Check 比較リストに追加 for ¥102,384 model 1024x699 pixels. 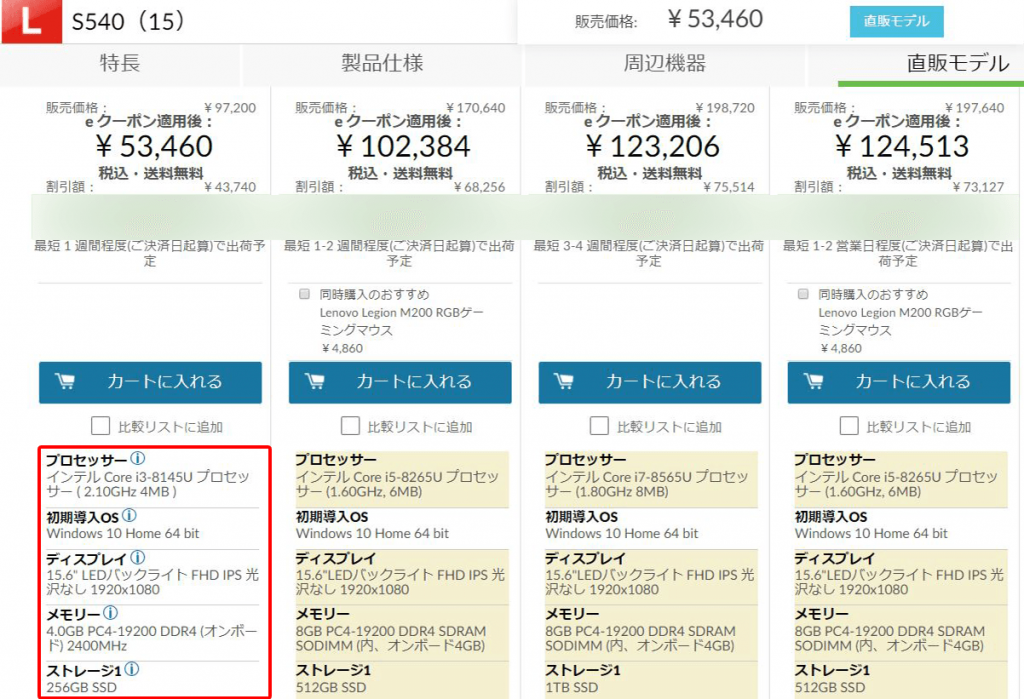(350, 426)
